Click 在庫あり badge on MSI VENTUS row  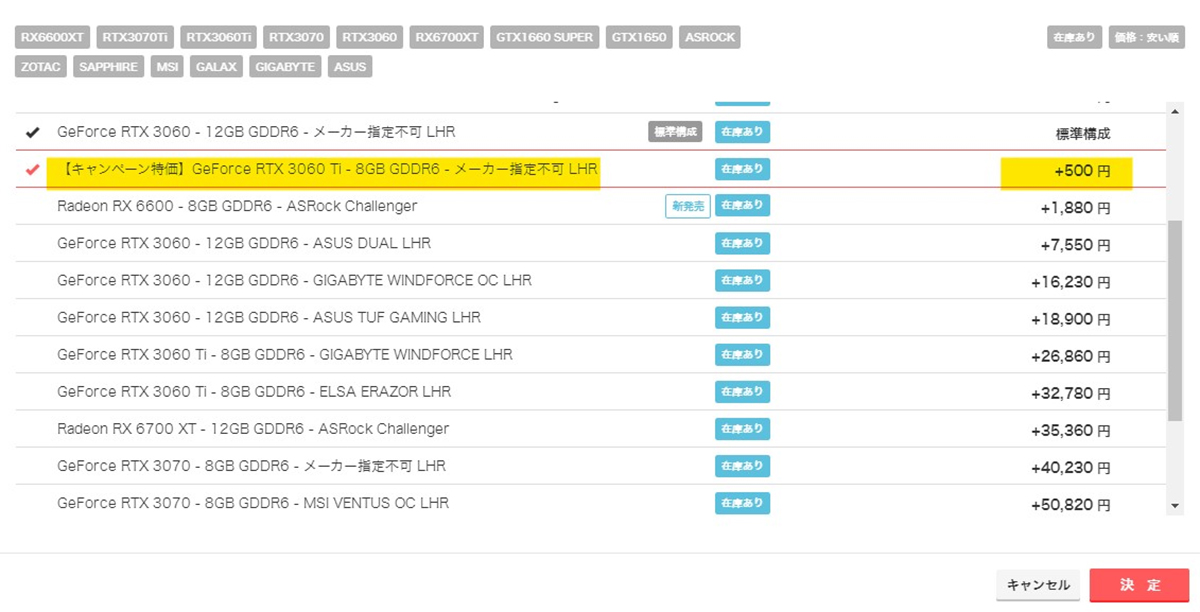click(x=742, y=502)
